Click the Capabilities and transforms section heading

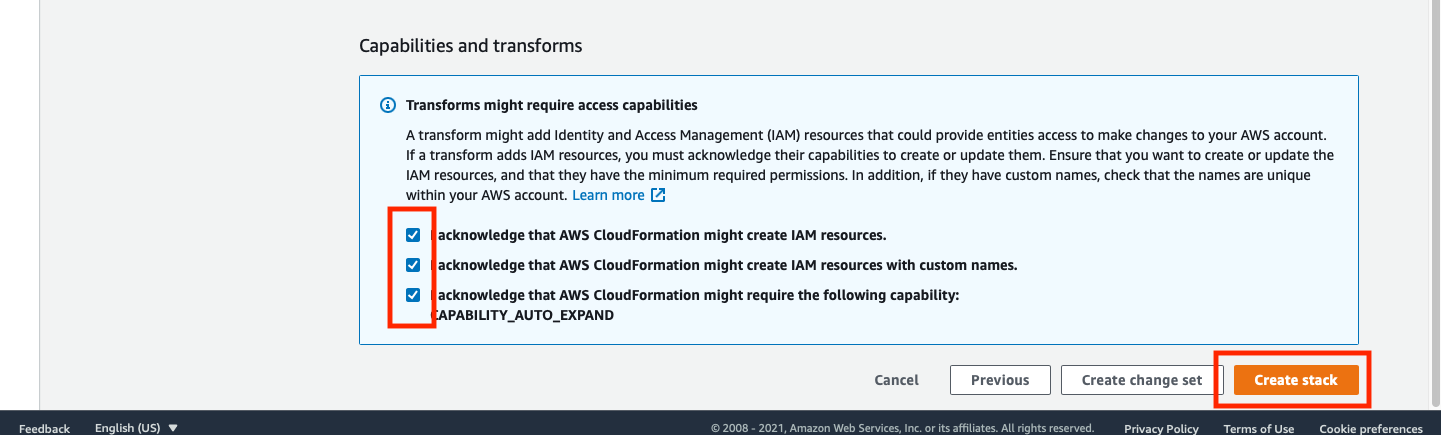[x=470, y=46]
